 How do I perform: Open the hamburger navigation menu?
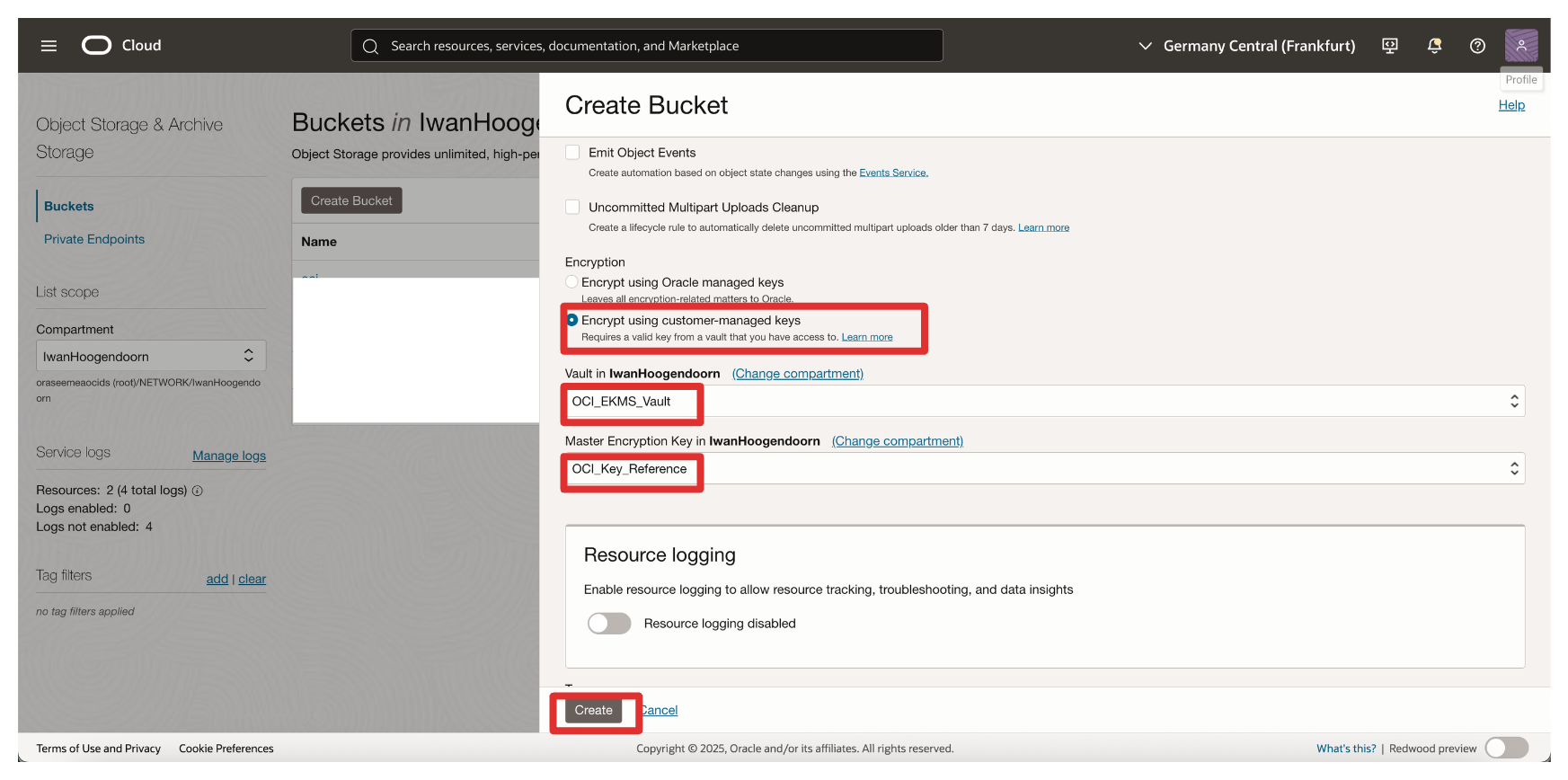pyautogui.click(x=49, y=46)
